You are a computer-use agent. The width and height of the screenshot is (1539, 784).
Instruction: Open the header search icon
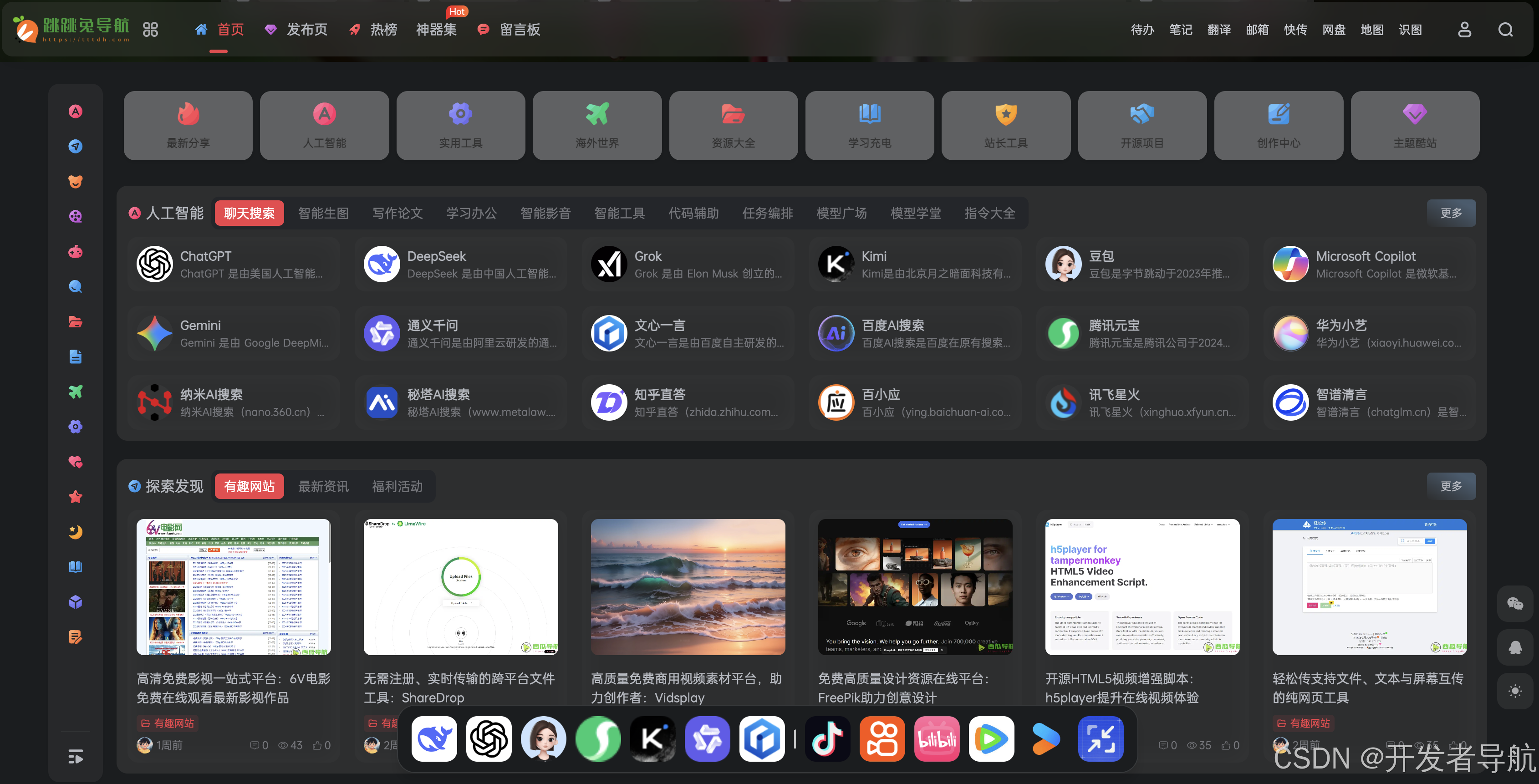tap(1505, 29)
